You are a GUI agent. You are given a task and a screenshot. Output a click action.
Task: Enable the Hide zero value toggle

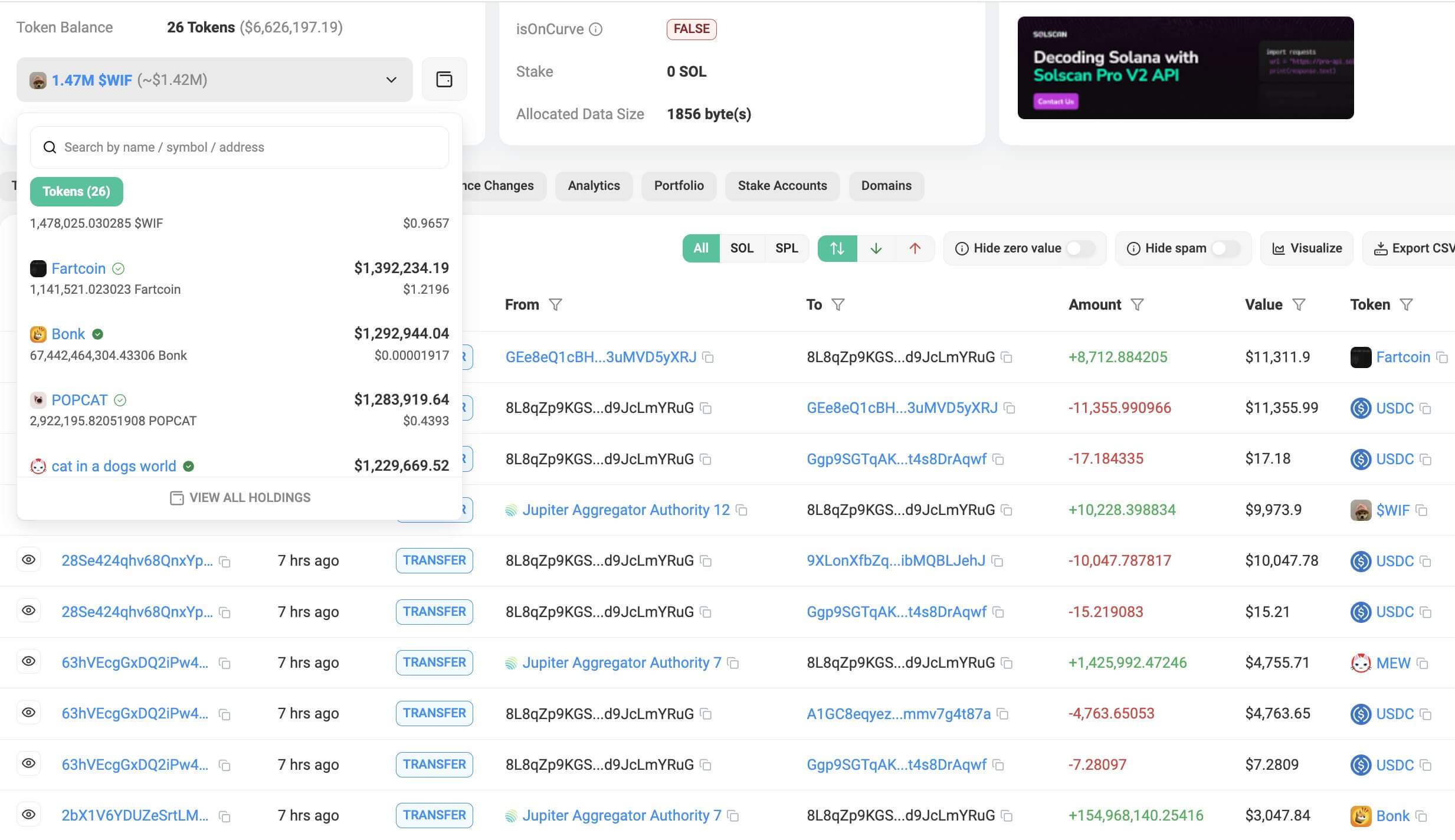point(1080,248)
